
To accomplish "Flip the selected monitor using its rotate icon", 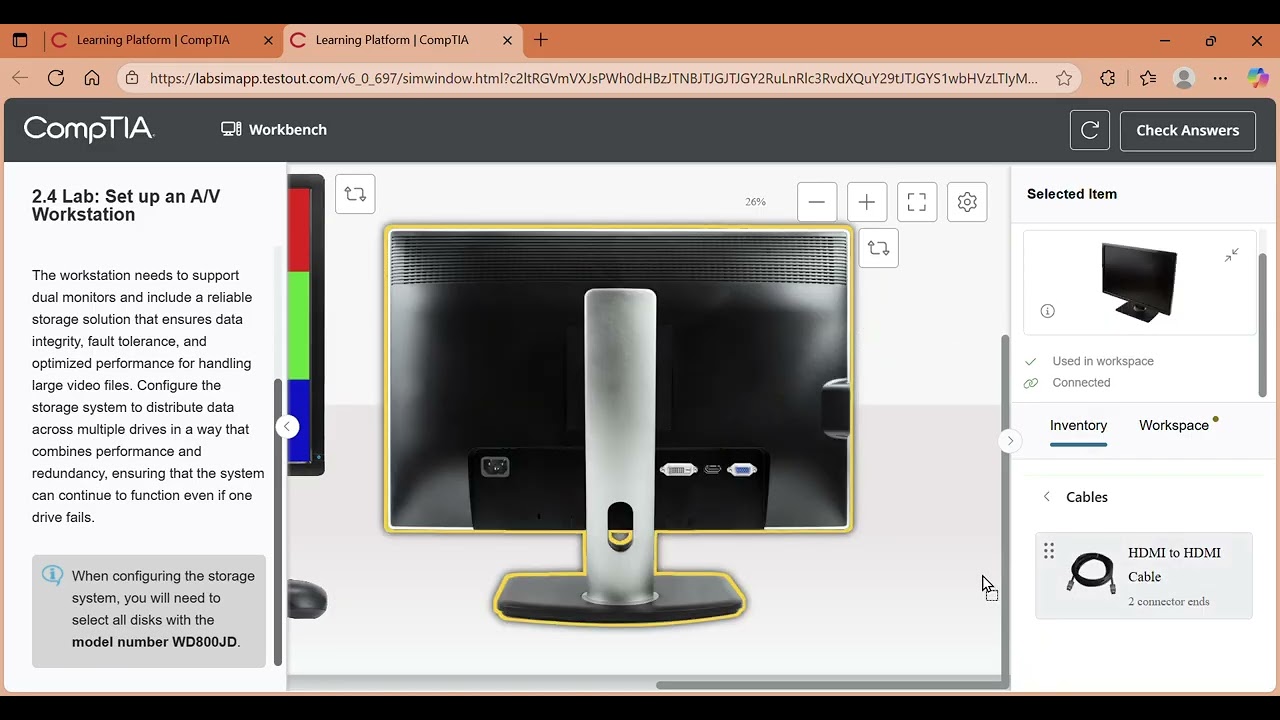I will [x=878, y=248].
